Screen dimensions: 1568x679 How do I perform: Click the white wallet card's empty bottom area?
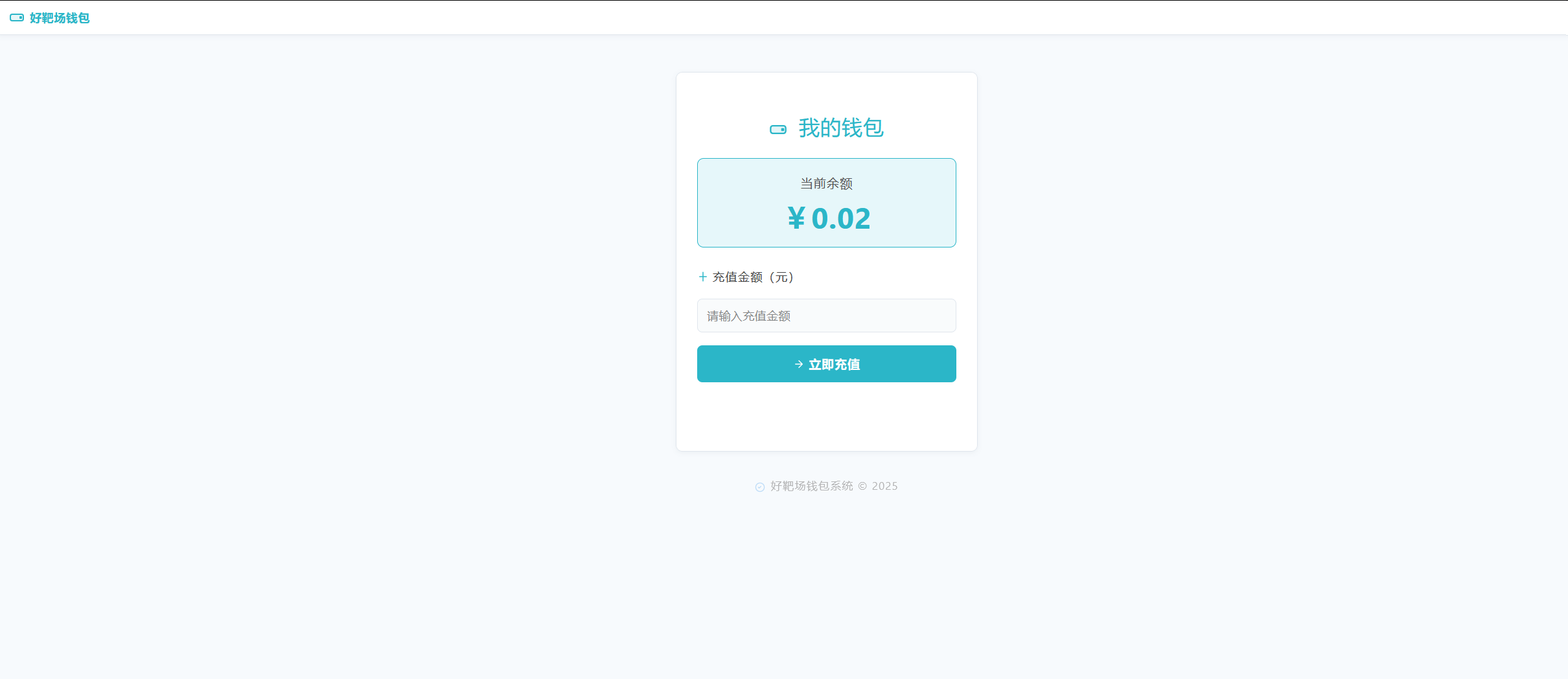point(826,416)
